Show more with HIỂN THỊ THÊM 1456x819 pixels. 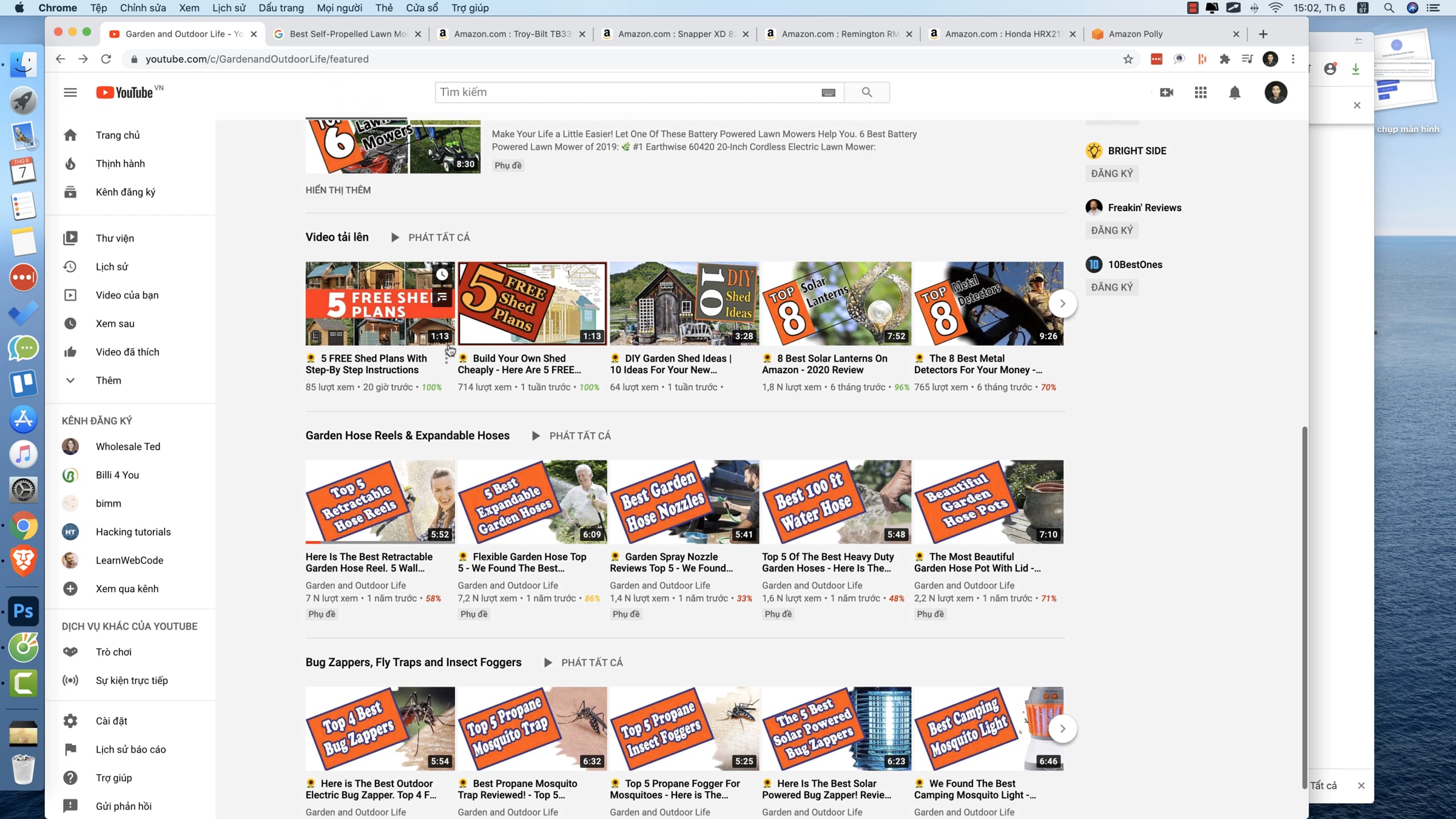tap(338, 190)
